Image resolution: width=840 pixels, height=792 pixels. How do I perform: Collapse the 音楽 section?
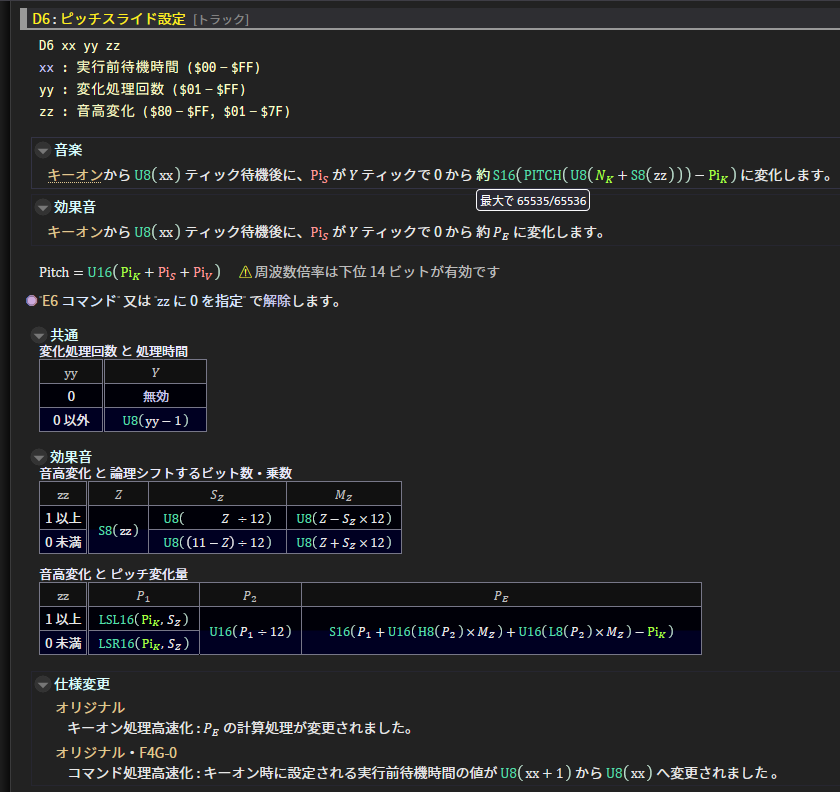pos(43,151)
